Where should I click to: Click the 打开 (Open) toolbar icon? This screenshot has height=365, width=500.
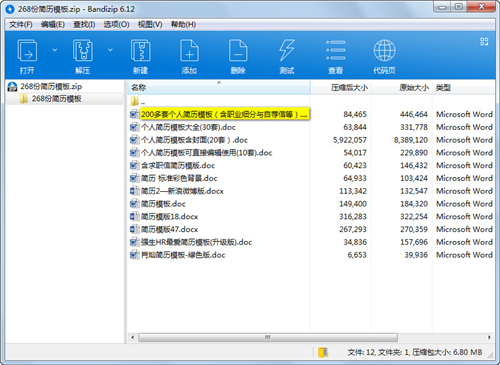click(27, 50)
